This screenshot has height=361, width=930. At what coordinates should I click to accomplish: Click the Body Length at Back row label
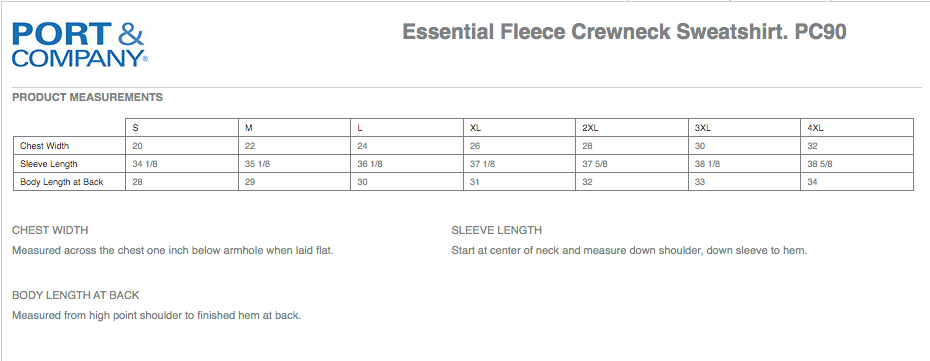62,181
